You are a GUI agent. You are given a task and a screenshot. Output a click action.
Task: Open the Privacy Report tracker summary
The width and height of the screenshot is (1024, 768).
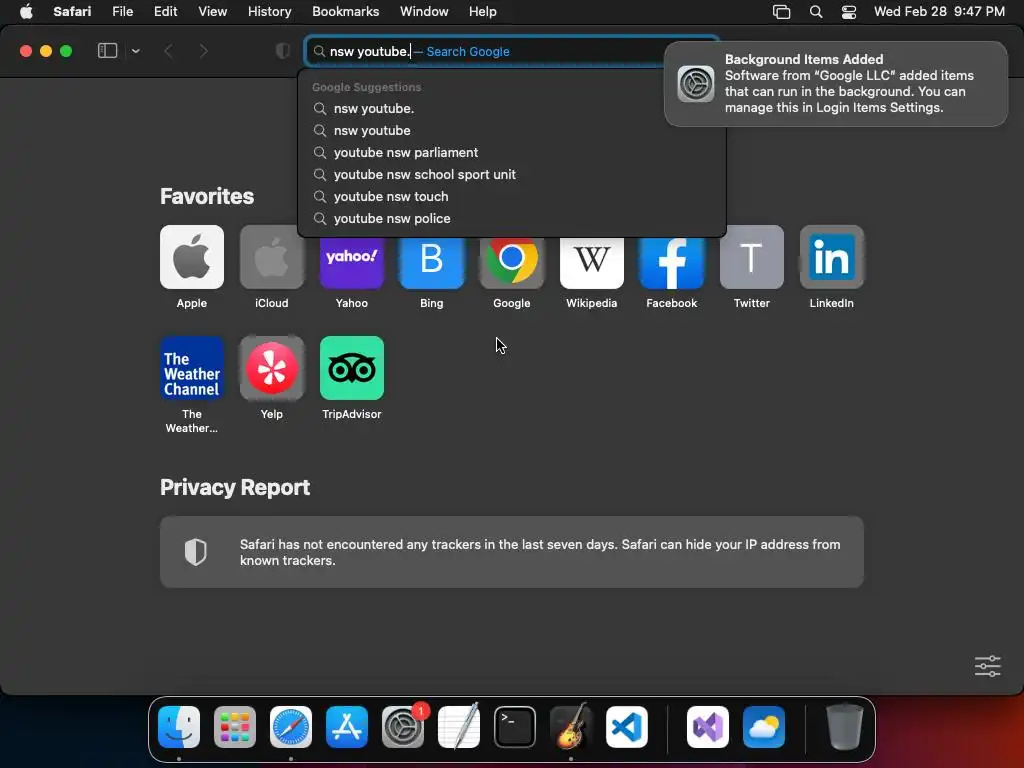pyautogui.click(x=511, y=552)
